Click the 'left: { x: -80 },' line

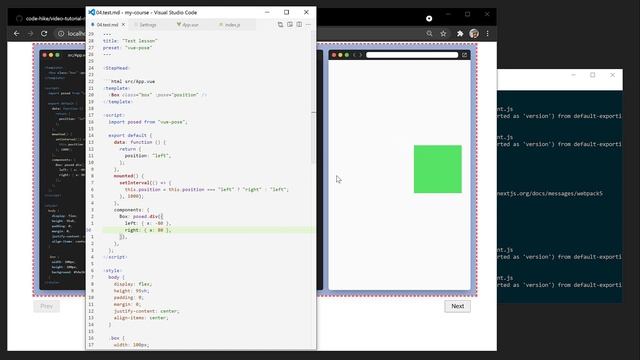point(148,223)
